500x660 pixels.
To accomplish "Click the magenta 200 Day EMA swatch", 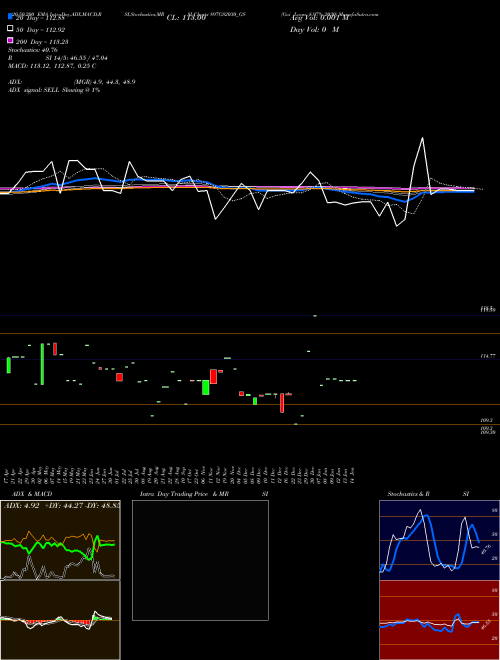I will click(x=10, y=40).
